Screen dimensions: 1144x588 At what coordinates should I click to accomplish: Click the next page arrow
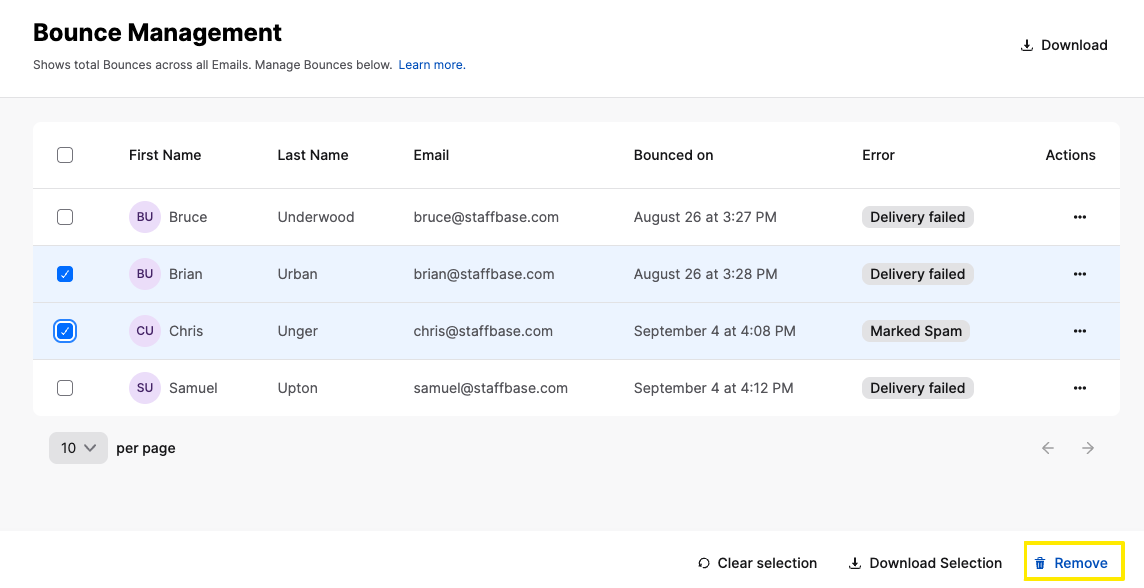(1088, 448)
